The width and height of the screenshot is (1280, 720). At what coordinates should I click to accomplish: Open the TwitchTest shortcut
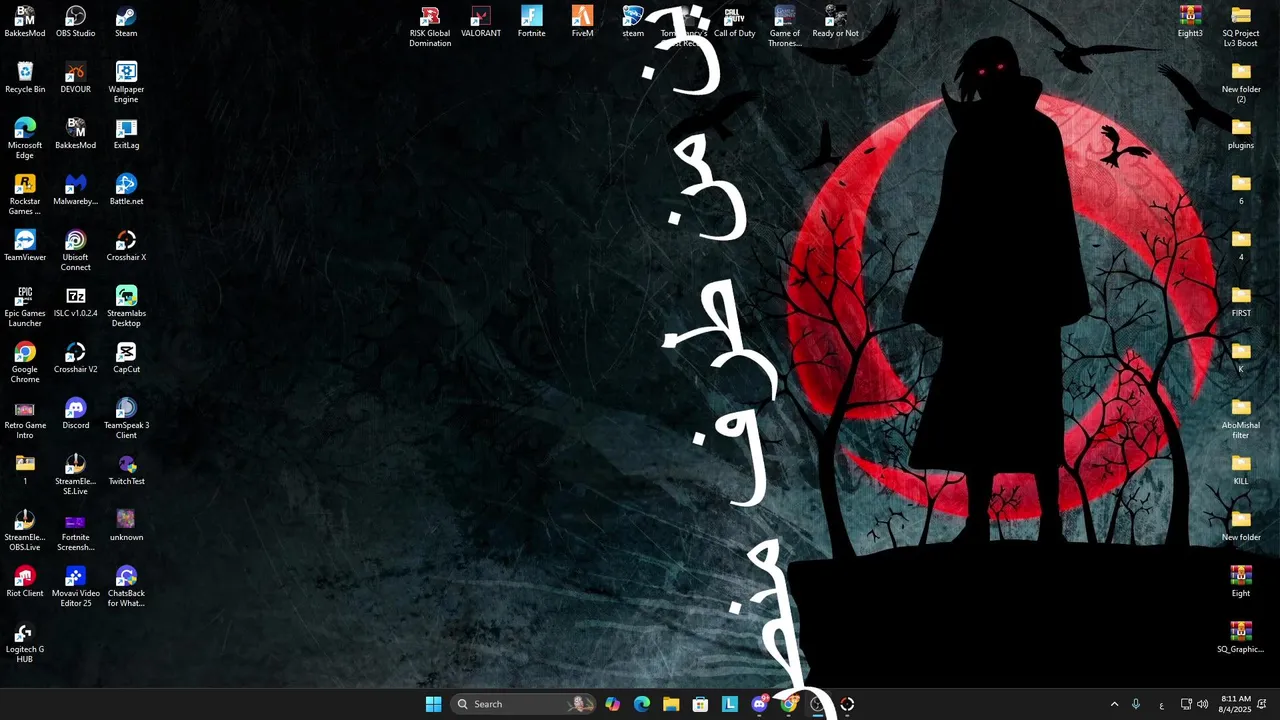126,470
